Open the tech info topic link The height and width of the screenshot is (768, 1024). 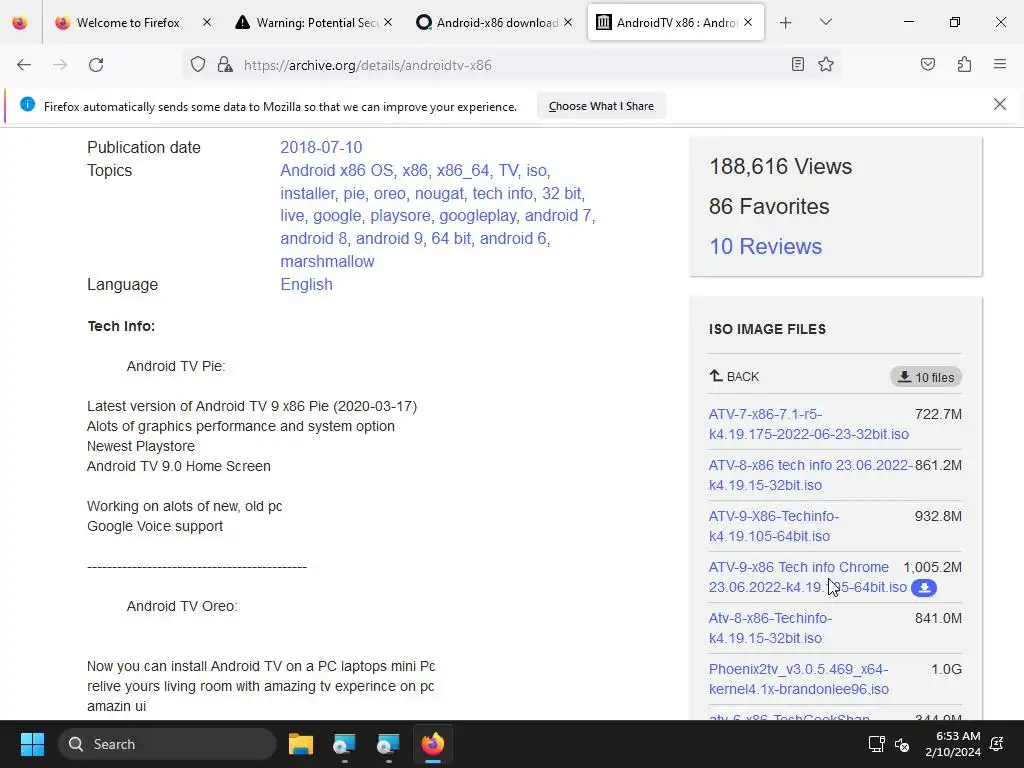coord(503,193)
